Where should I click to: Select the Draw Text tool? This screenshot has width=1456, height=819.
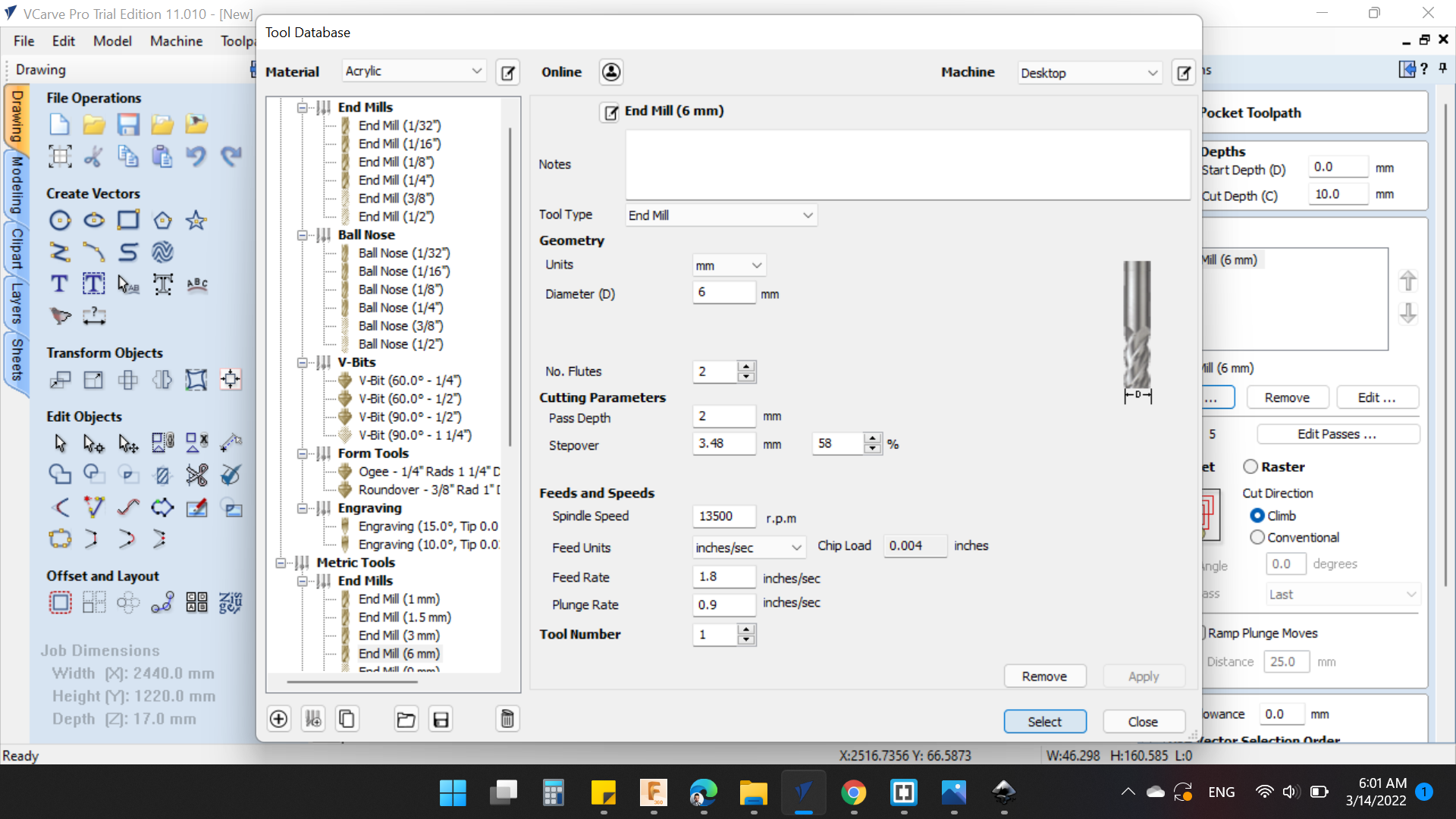tap(59, 284)
